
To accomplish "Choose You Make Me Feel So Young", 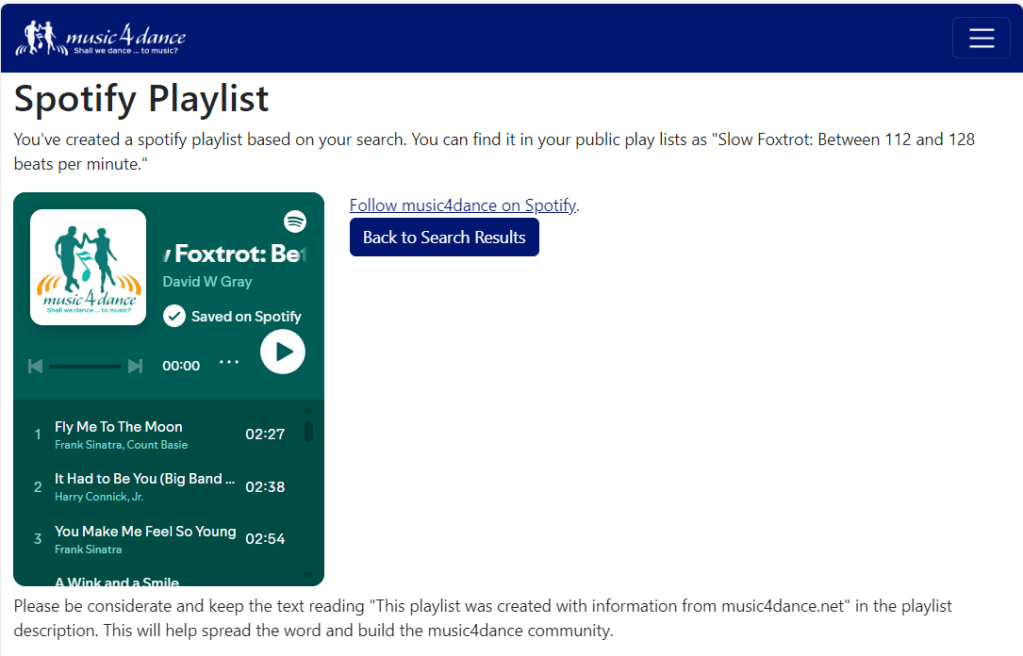I will point(145,532).
